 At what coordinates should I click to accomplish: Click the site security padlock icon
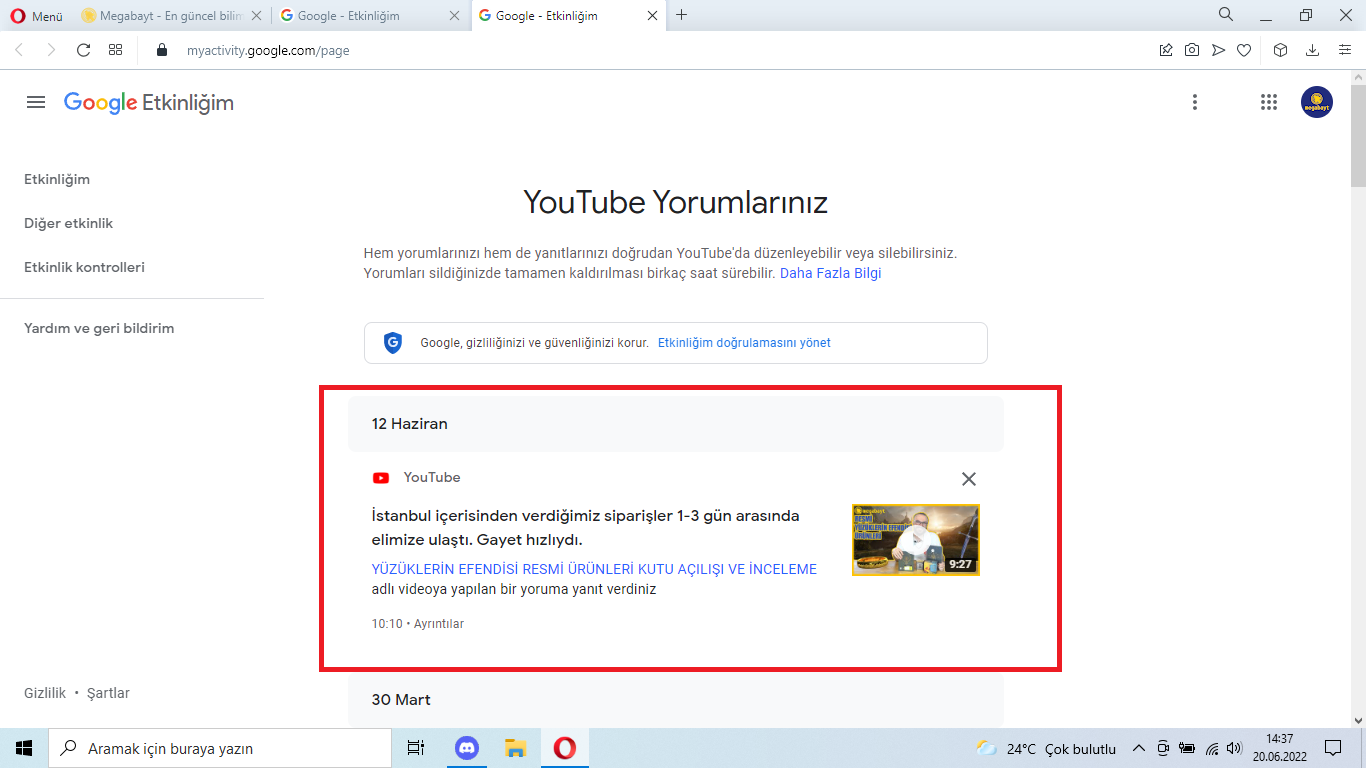pos(160,48)
